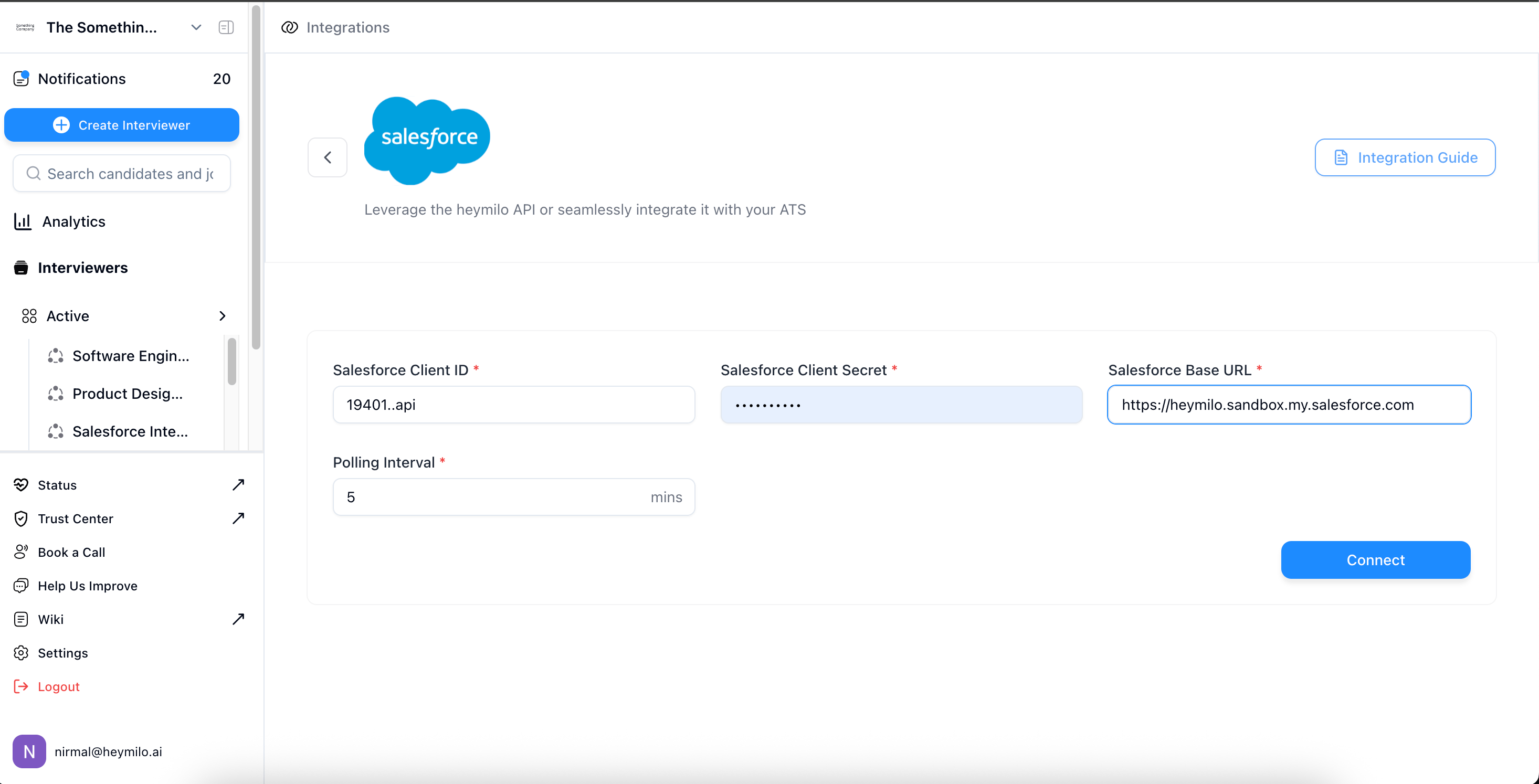Viewport: 1539px width, 784px height.
Task: Click the Notifications count 20
Action: [x=222, y=79]
